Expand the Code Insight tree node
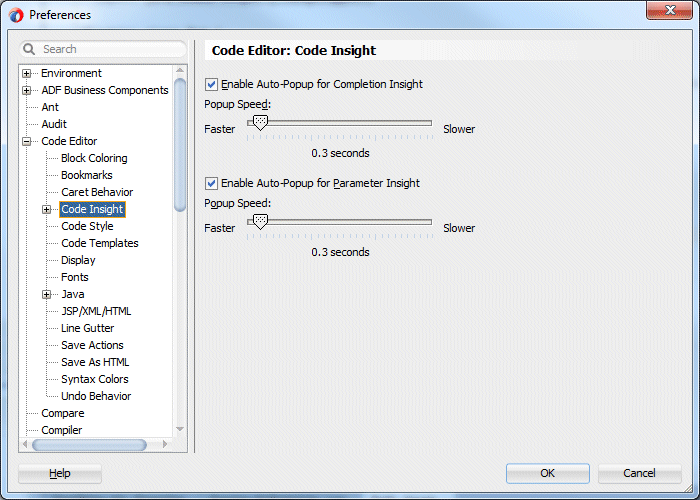The width and height of the screenshot is (700, 500). [x=46, y=209]
